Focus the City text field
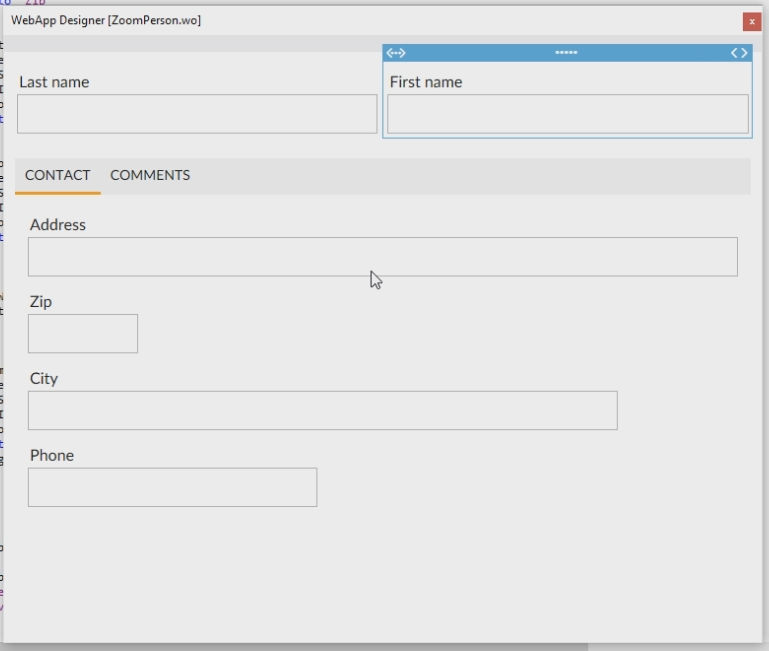 pyautogui.click(x=322, y=411)
